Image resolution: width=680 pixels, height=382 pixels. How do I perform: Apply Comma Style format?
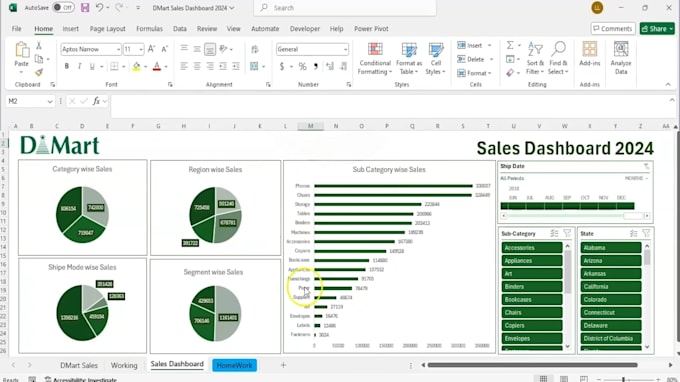pos(316,66)
